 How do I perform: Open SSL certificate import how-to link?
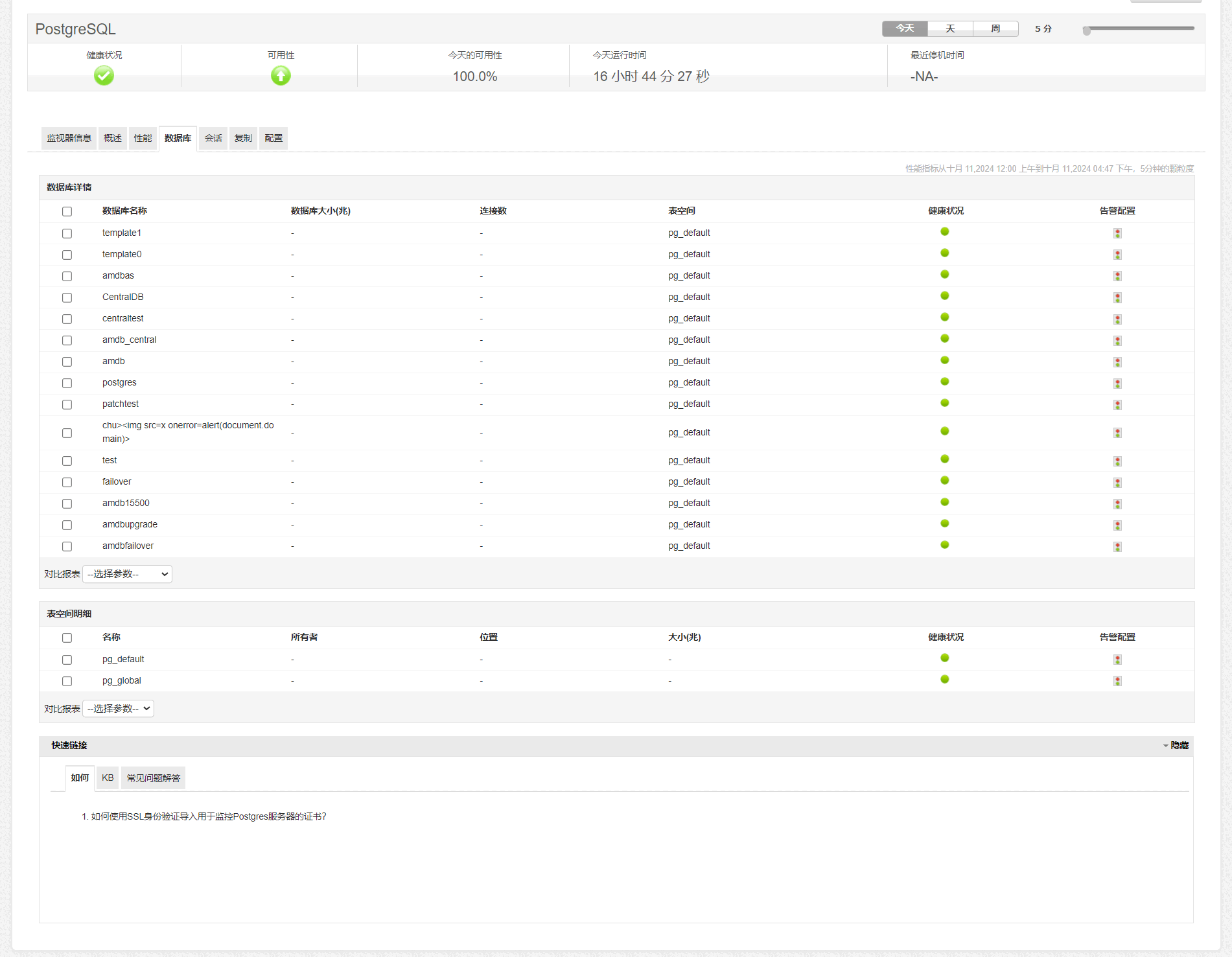click(x=209, y=816)
